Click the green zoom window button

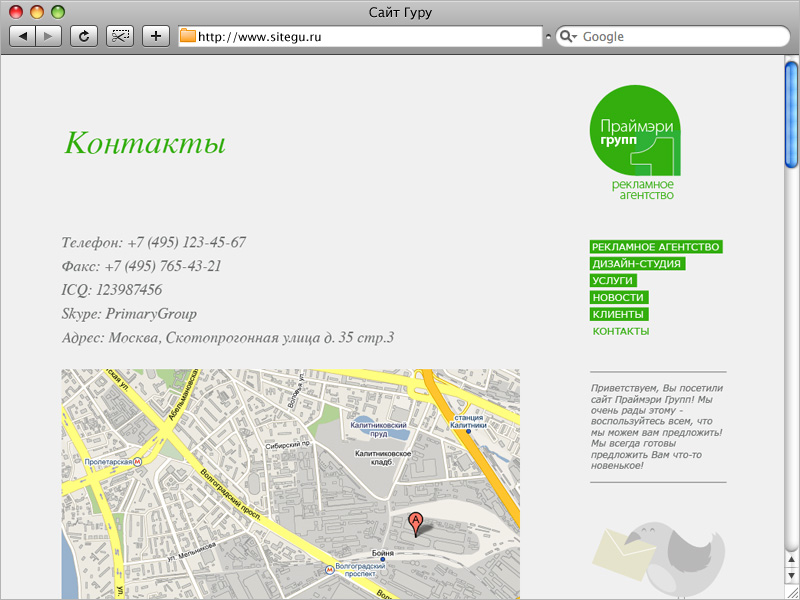58,12
